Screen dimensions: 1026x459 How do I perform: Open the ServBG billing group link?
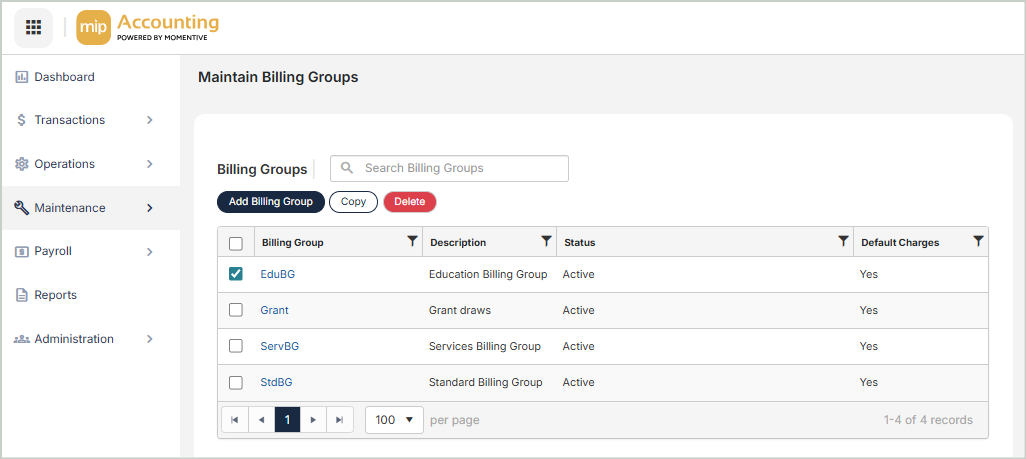pos(279,346)
